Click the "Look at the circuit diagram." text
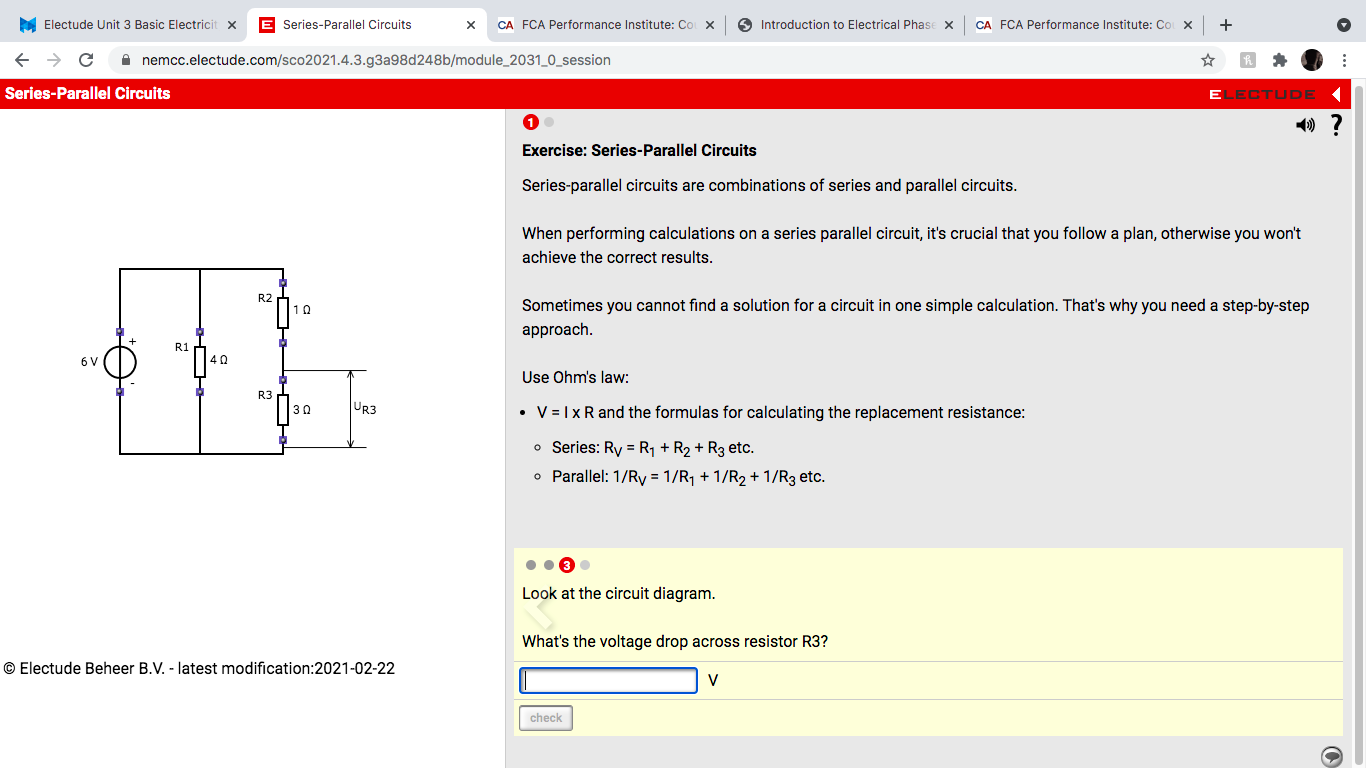 [619, 594]
